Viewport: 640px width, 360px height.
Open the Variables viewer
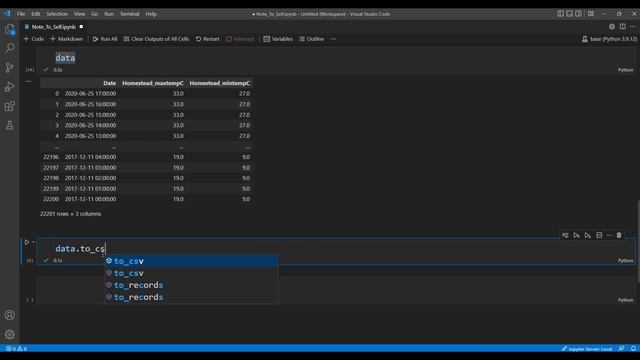point(278,39)
